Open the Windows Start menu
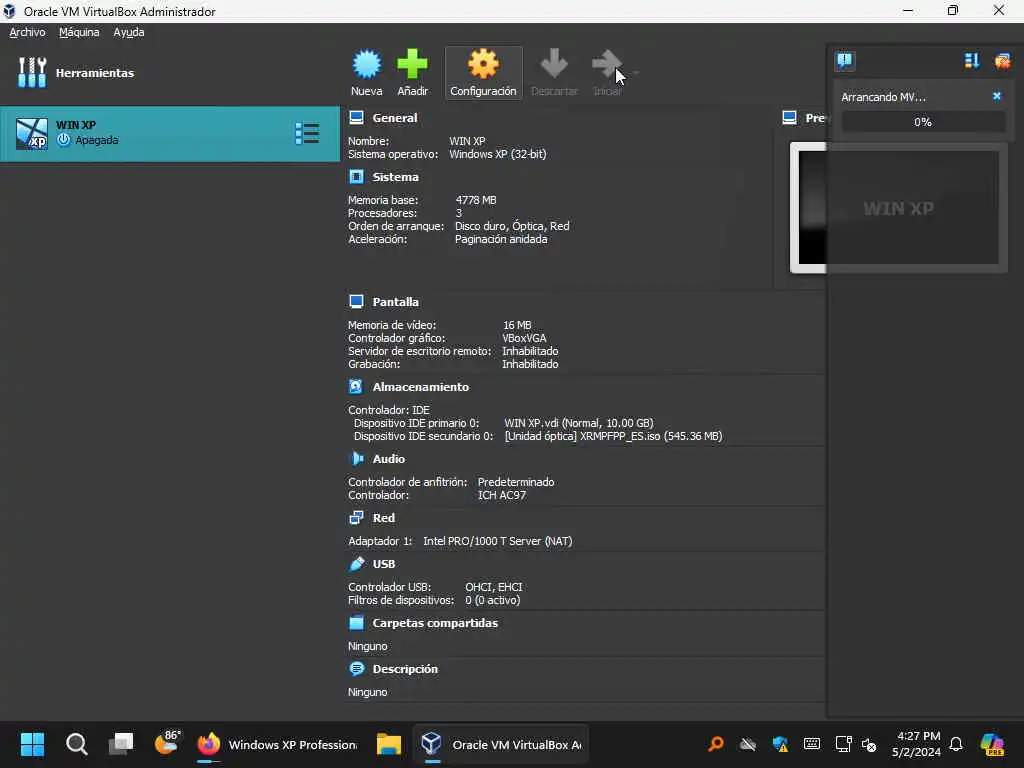The width and height of the screenshot is (1024, 768). (x=32, y=744)
